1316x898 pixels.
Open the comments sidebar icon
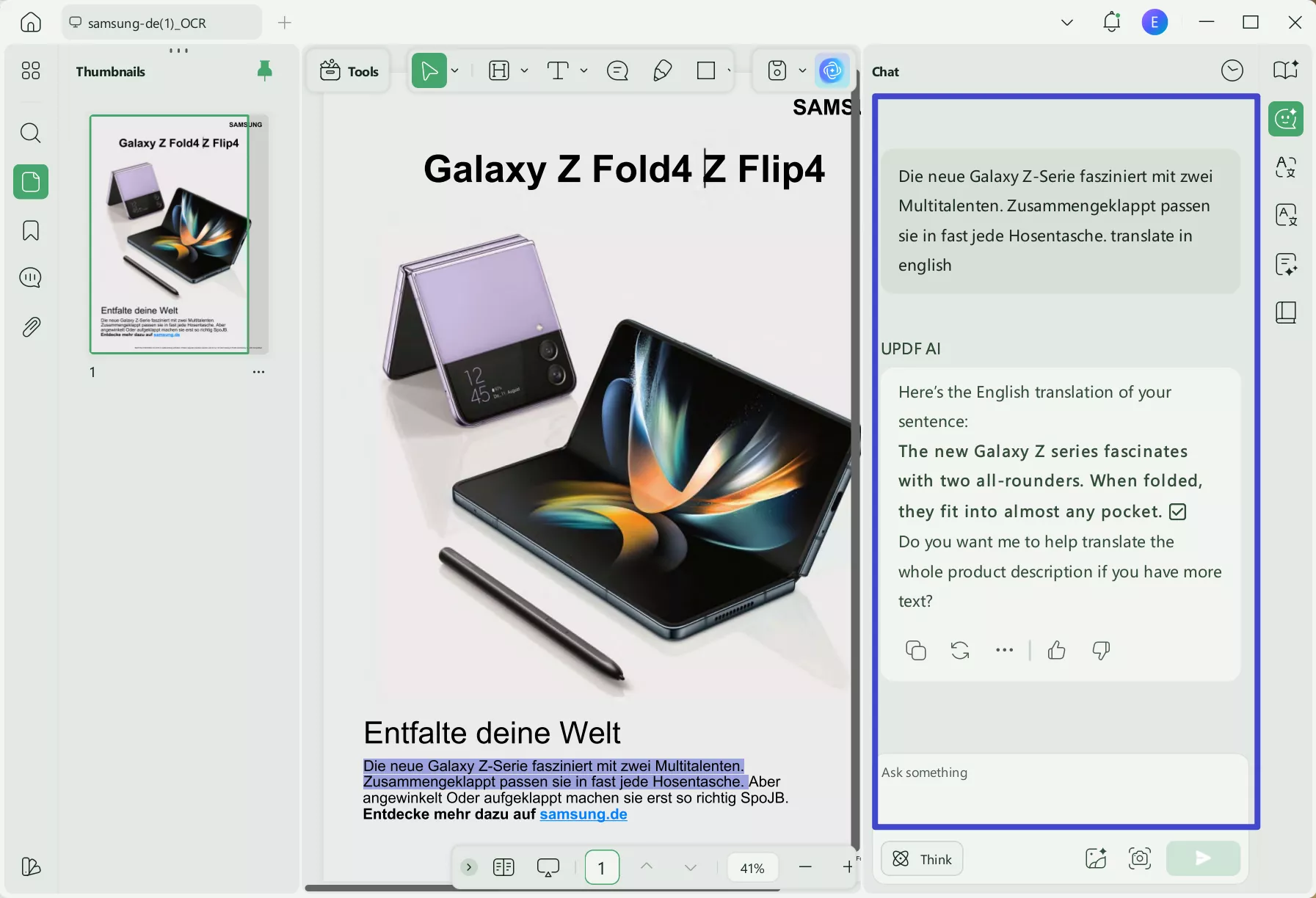(31, 277)
